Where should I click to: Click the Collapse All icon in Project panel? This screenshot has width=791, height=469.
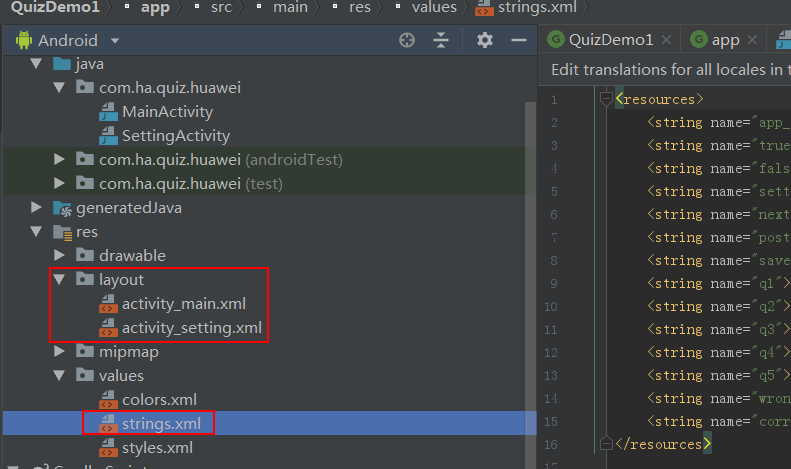441,40
